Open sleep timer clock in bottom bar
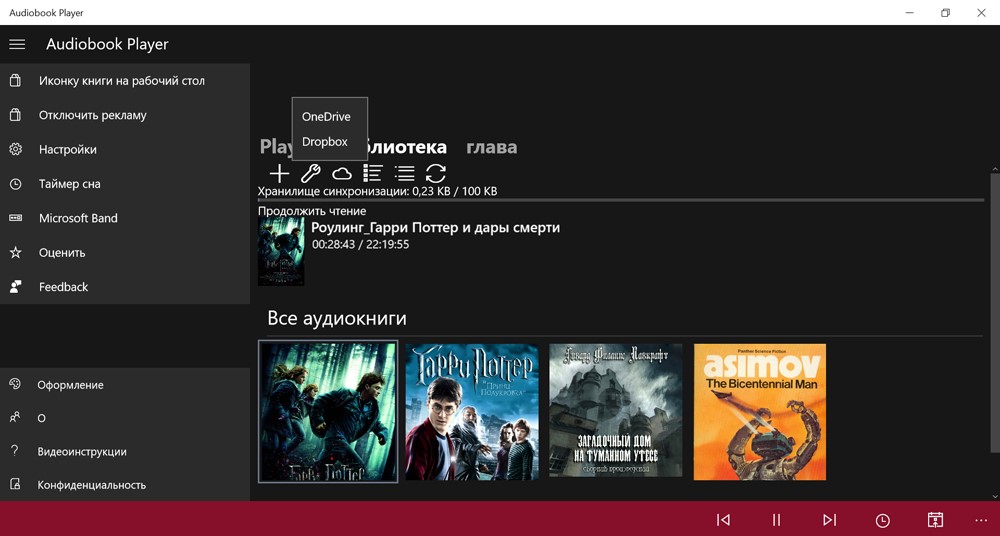 [x=882, y=520]
